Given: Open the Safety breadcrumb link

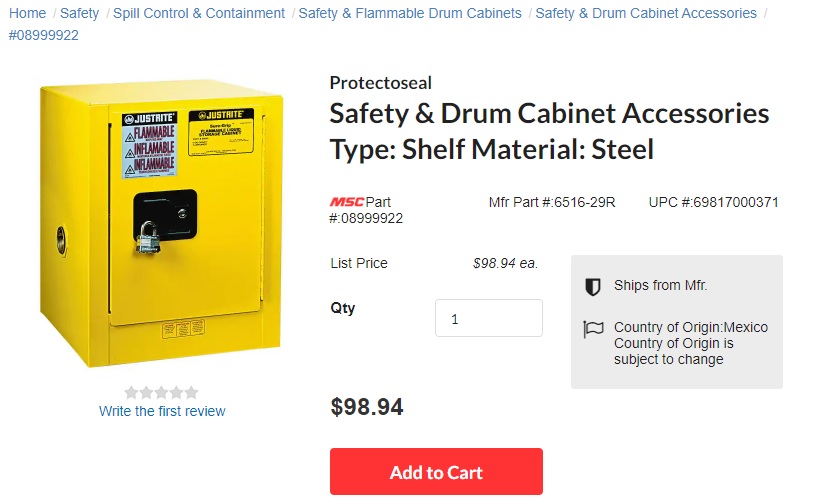Looking at the screenshot, I should coord(80,13).
